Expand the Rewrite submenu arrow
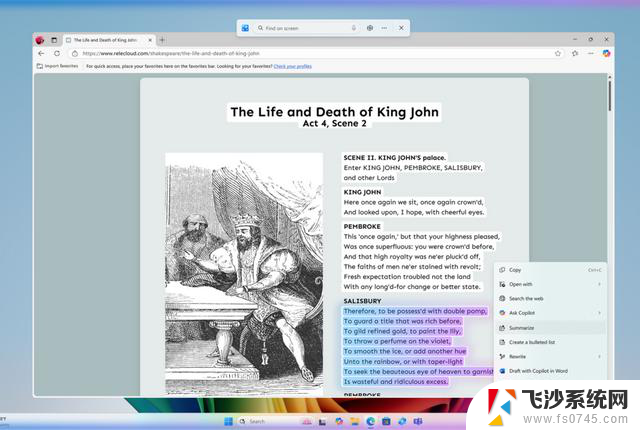 599,356
